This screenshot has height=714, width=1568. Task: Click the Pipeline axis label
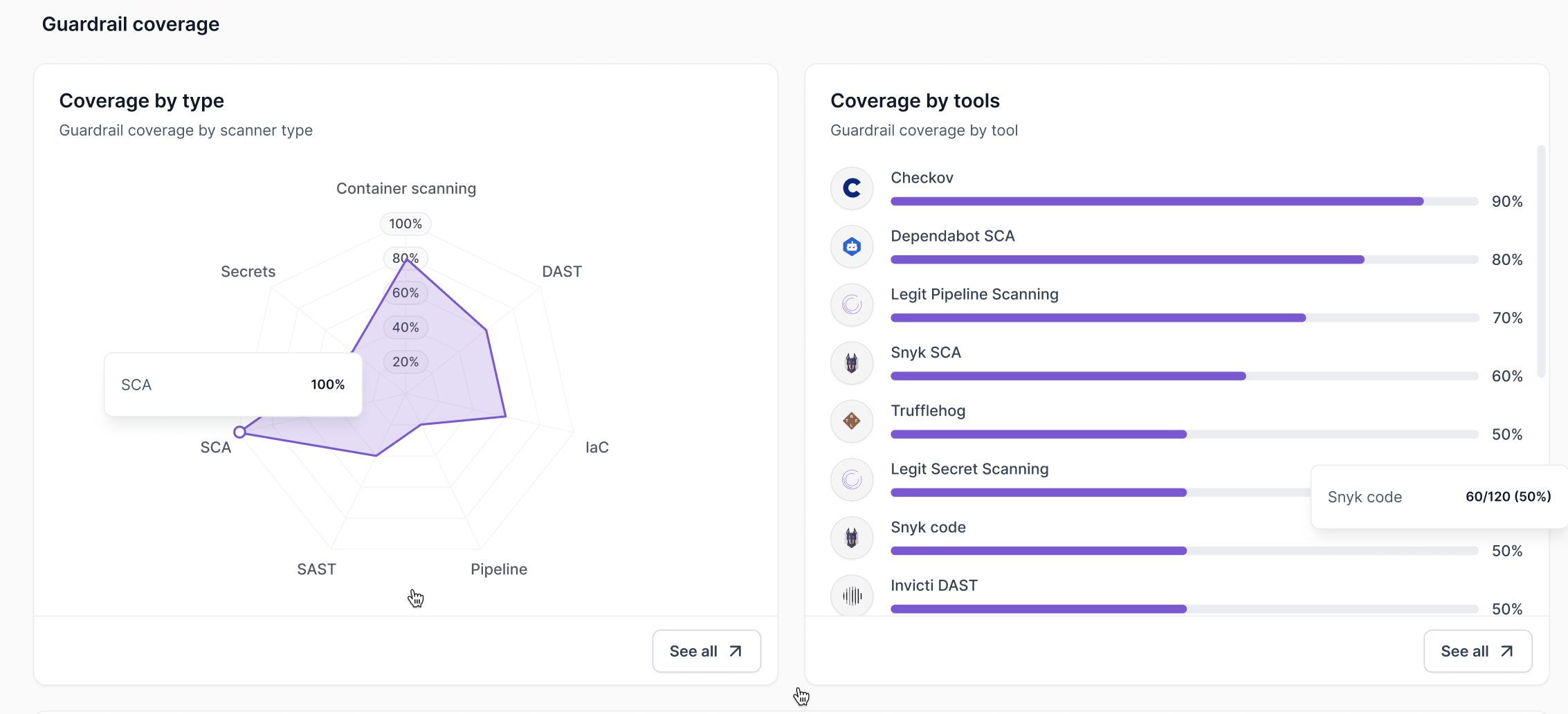pos(499,569)
